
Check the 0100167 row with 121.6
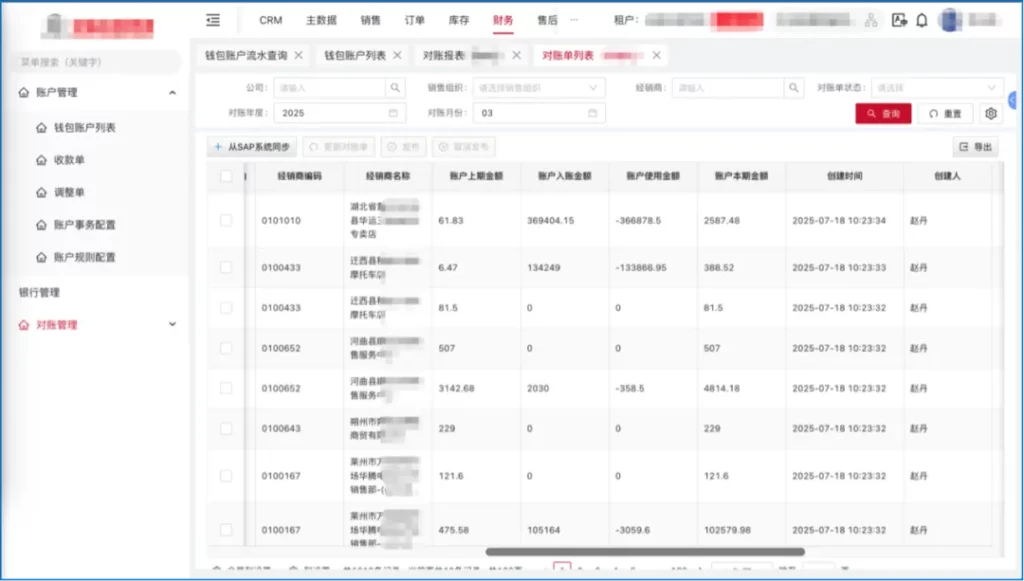[226, 476]
